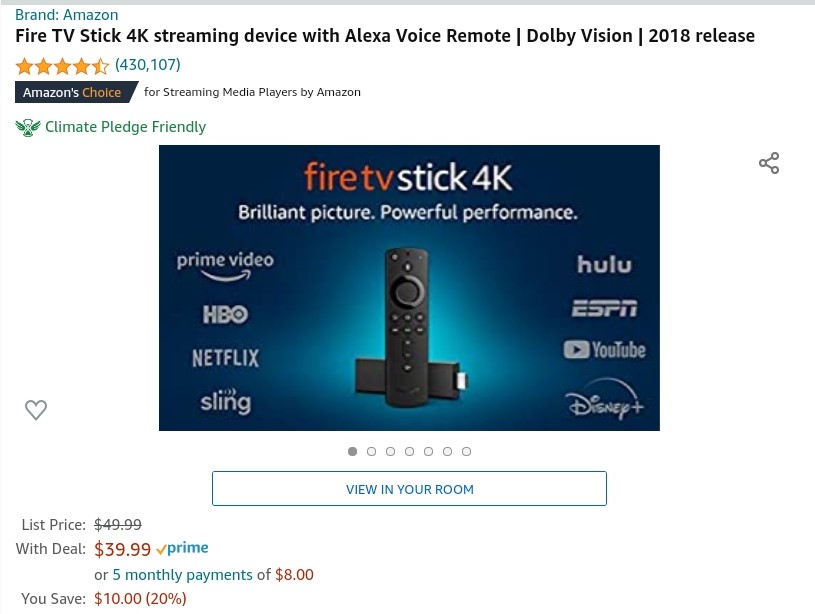
Task: Click the $39.99 deal price
Action: click(x=123, y=549)
